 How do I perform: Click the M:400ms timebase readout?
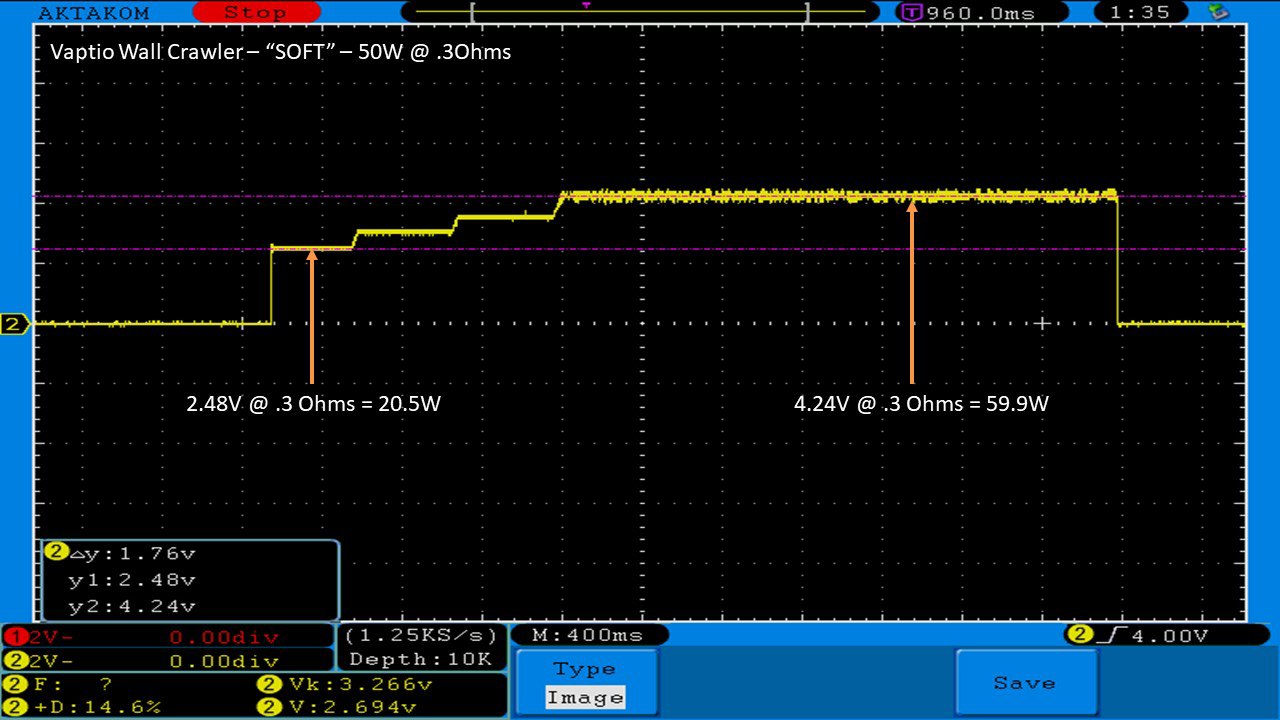point(588,635)
